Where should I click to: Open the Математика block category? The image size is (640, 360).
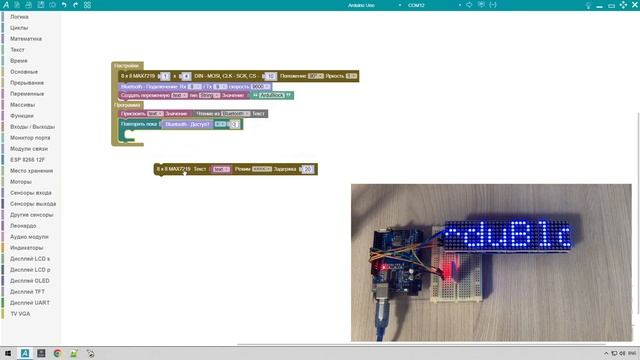point(26,39)
